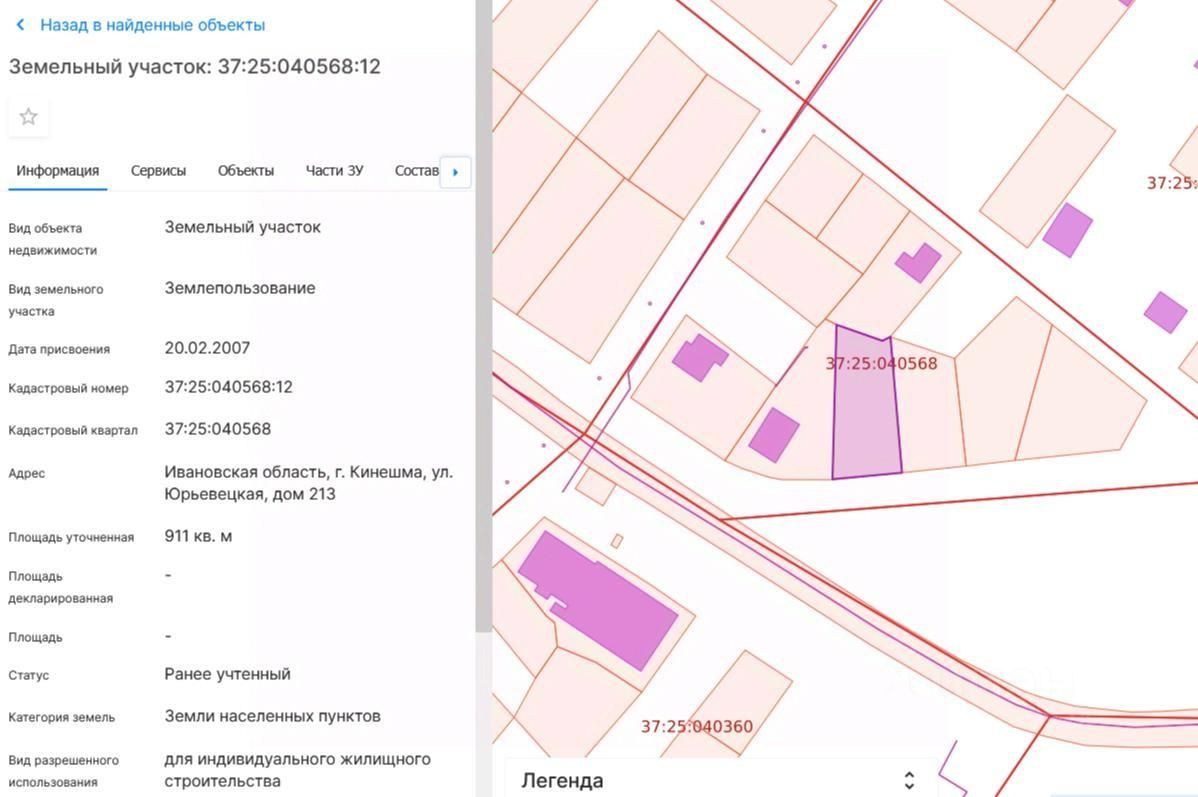Image resolution: width=1198 pixels, height=797 pixels.
Task: Click the 'Вид разрешенного использования' label
Action: 63,771
